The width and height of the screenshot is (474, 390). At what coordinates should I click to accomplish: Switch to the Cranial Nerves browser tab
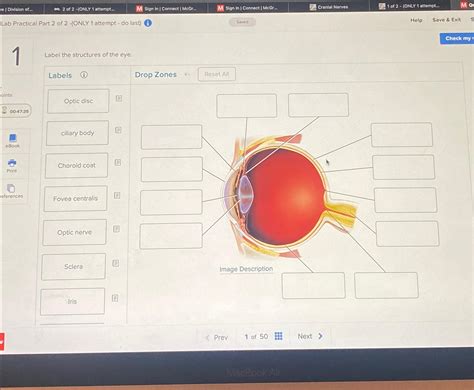[329, 7]
